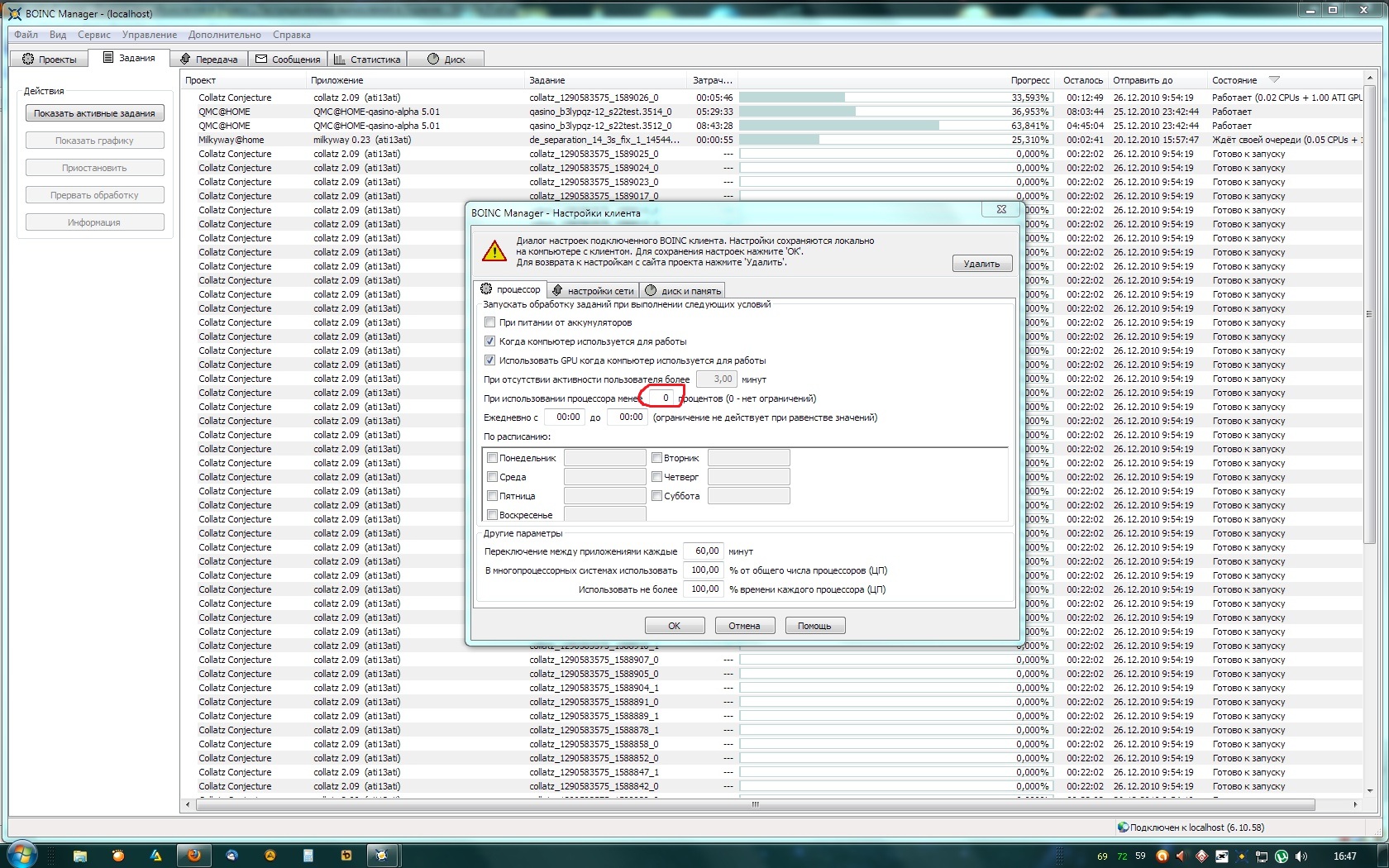
Task: Switch to the 'Статистика' tab
Action: tap(367, 59)
